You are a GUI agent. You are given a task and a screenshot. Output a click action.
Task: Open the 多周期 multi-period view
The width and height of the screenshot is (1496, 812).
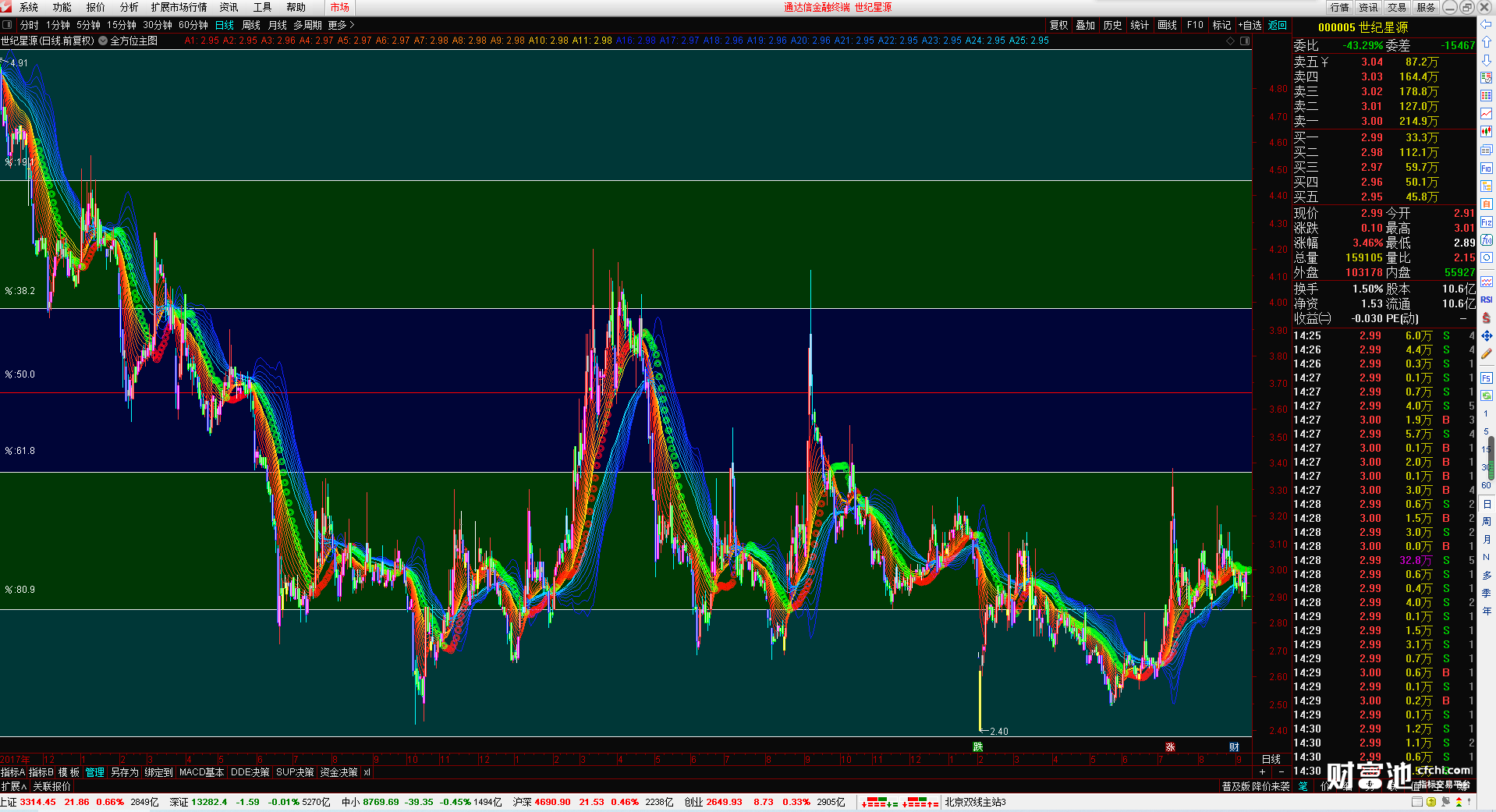pos(307,25)
